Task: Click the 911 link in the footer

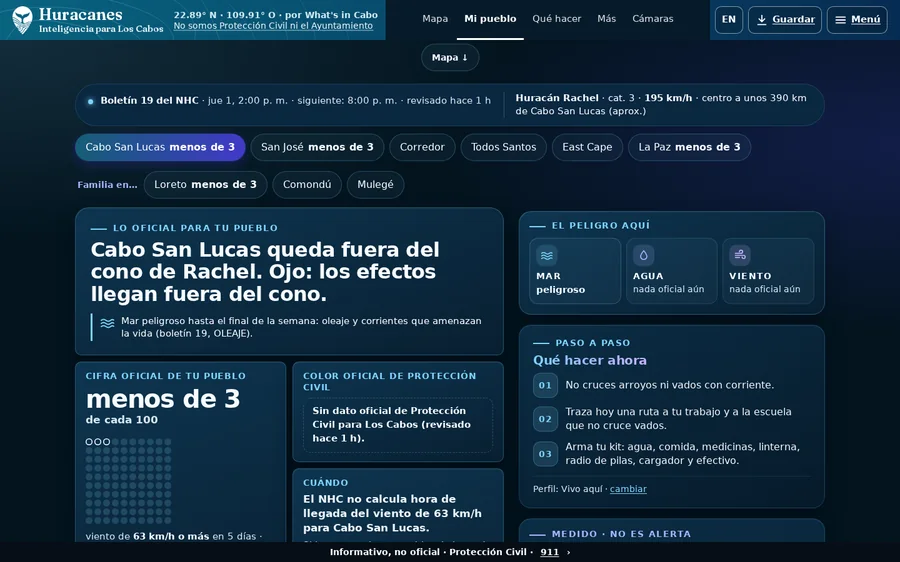Action: 549,552
